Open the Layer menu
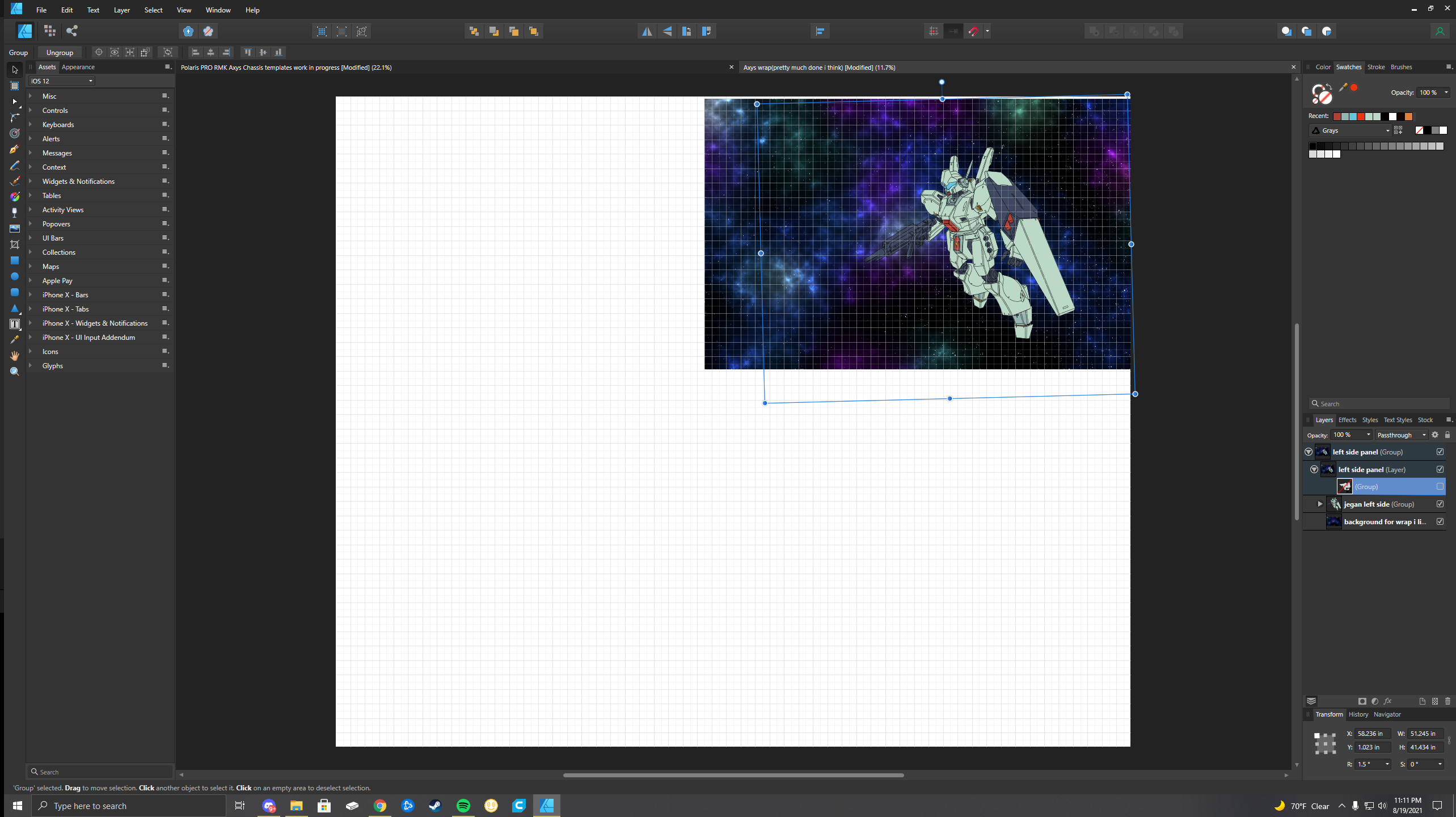Screen dimensions: 1456x817 121,10
